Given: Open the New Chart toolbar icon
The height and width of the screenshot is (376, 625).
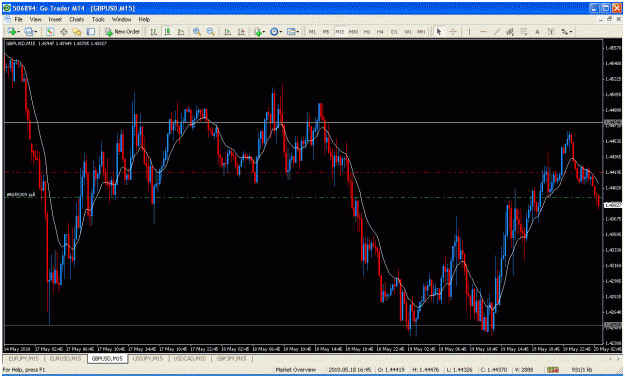Looking at the screenshot, I should coord(12,31).
